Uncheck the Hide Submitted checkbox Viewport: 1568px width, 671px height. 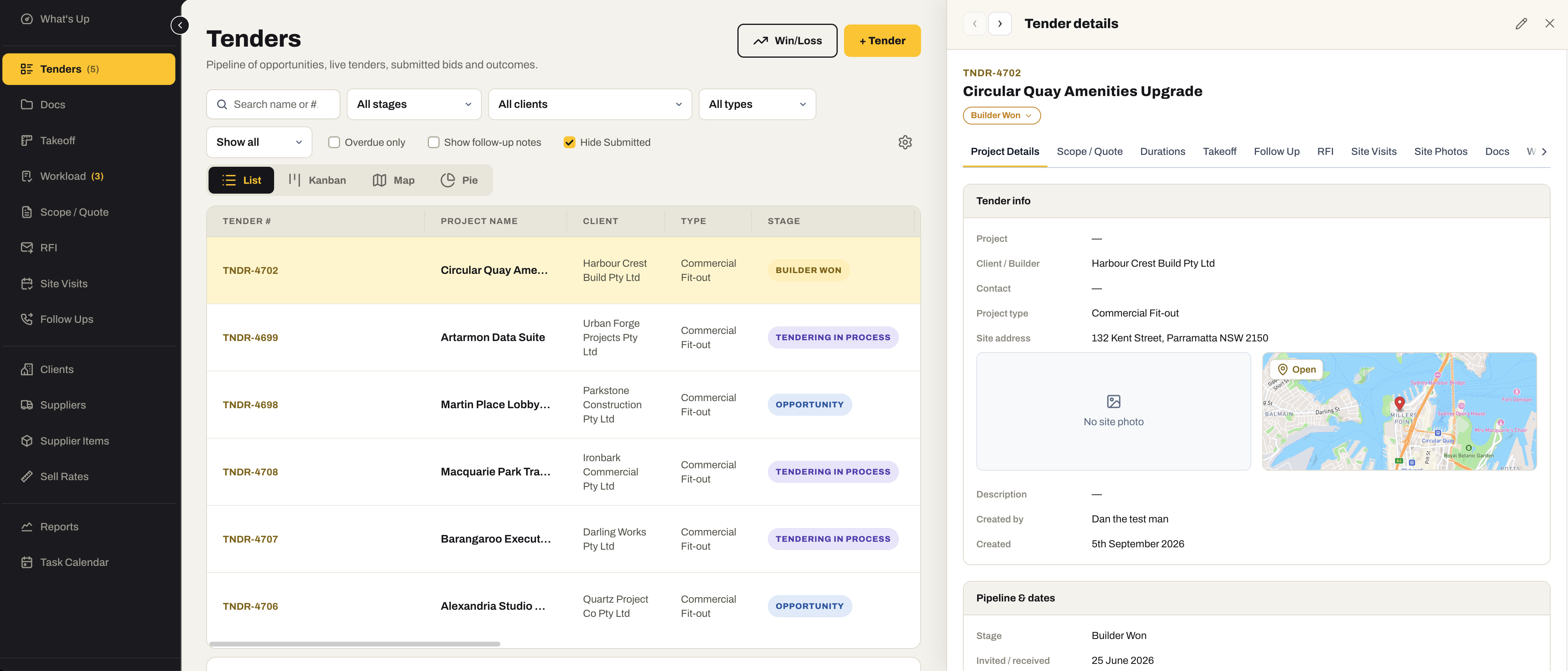click(x=569, y=143)
